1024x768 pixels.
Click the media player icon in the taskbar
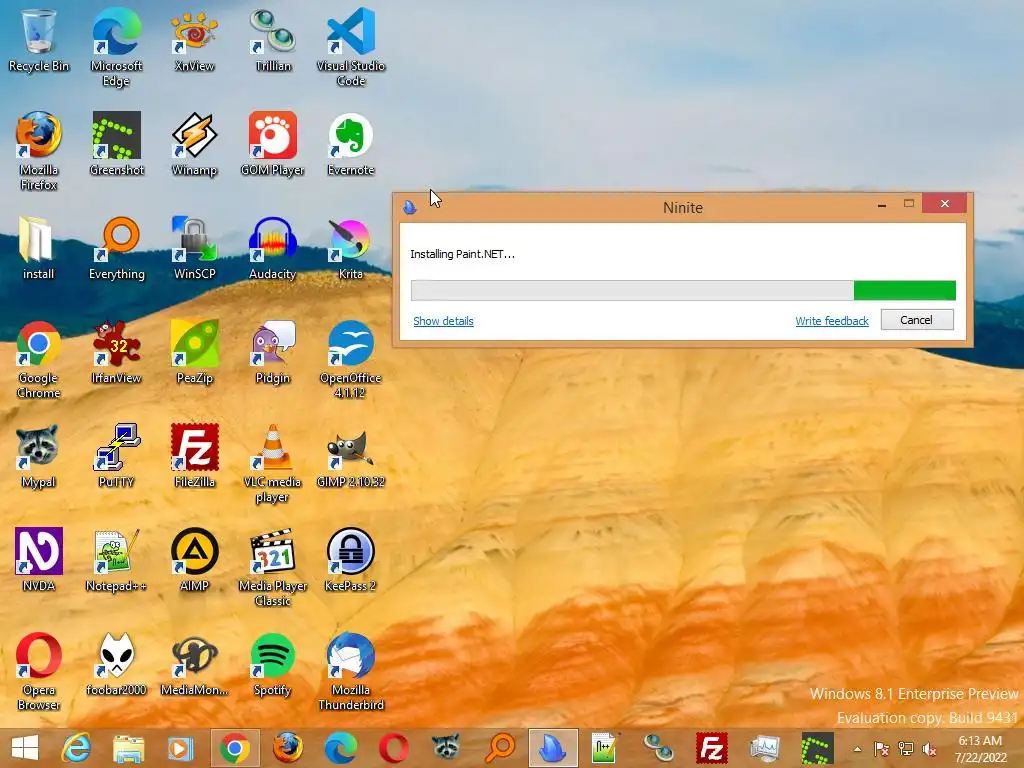180,748
